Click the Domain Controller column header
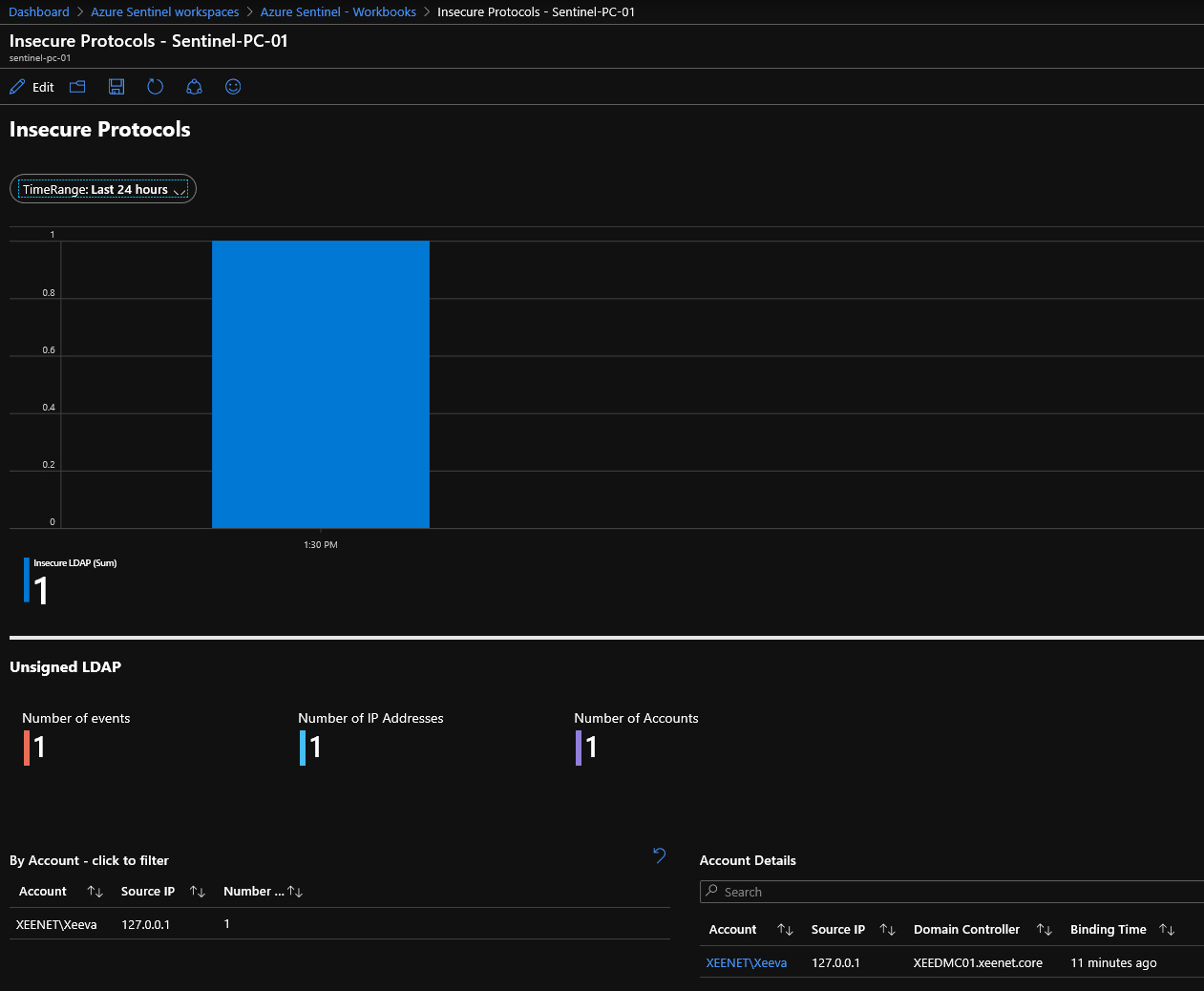 click(x=966, y=930)
